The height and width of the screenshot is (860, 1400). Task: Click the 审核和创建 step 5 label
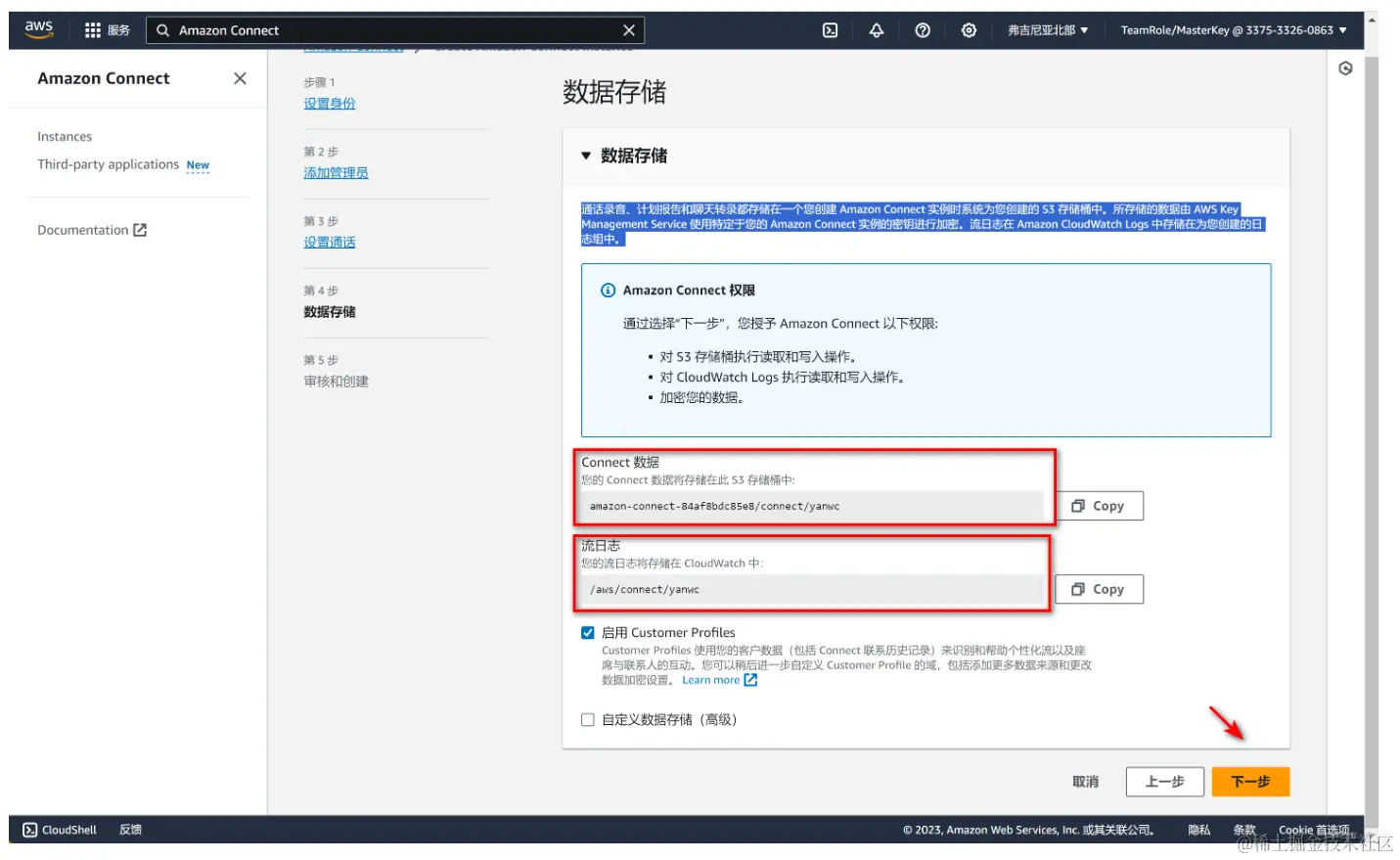[x=336, y=382]
